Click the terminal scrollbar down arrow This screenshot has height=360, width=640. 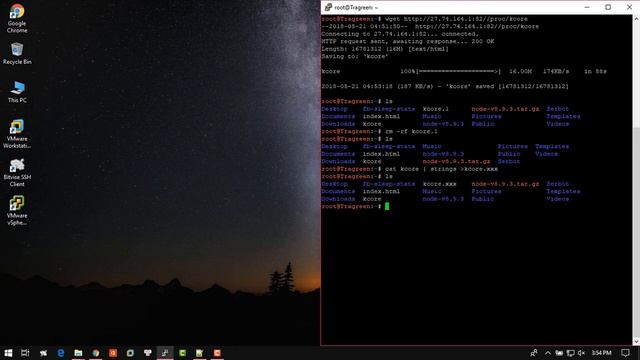(636, 342)
